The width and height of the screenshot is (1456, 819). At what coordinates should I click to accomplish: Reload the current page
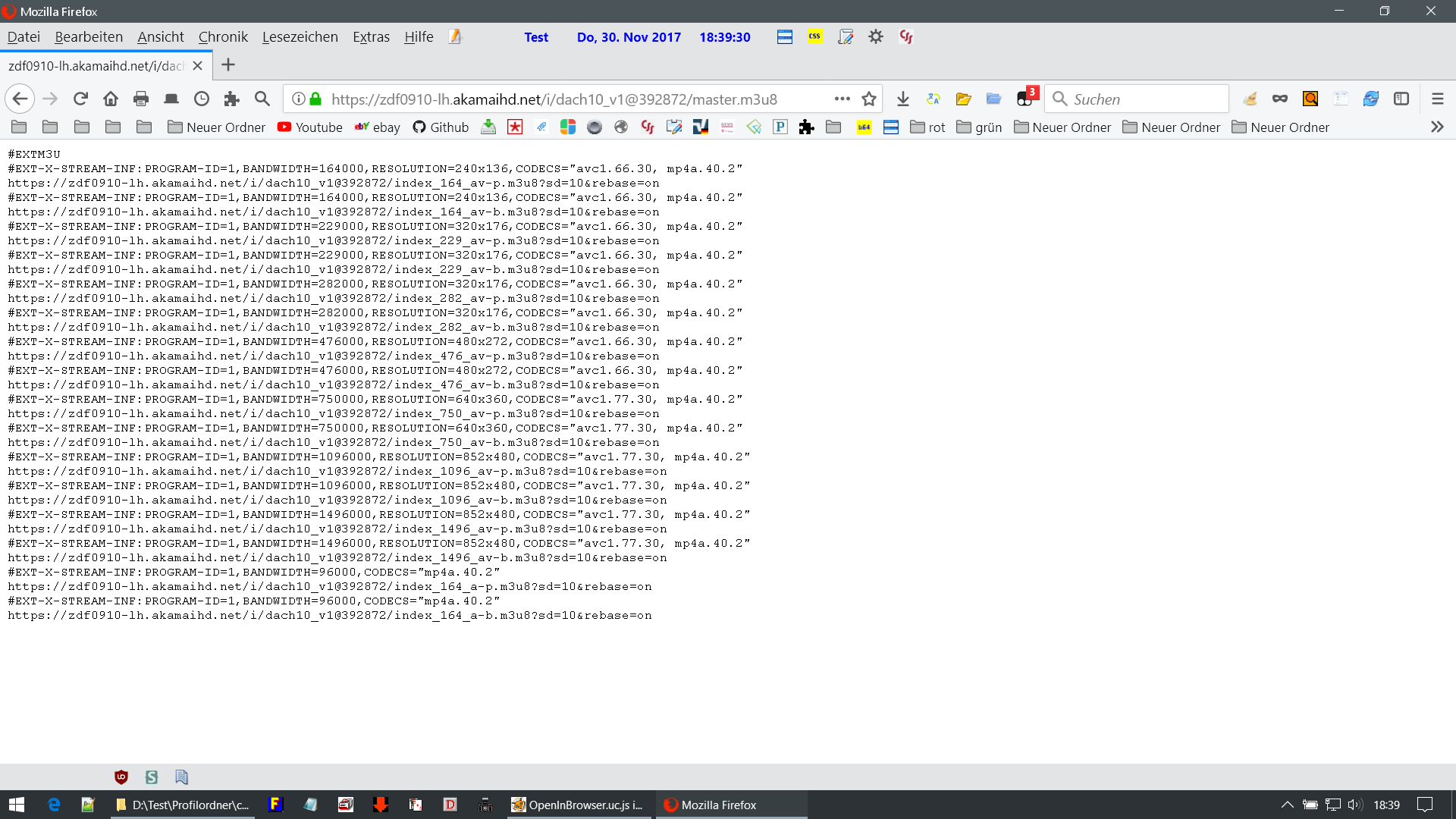tap(80, 99)
